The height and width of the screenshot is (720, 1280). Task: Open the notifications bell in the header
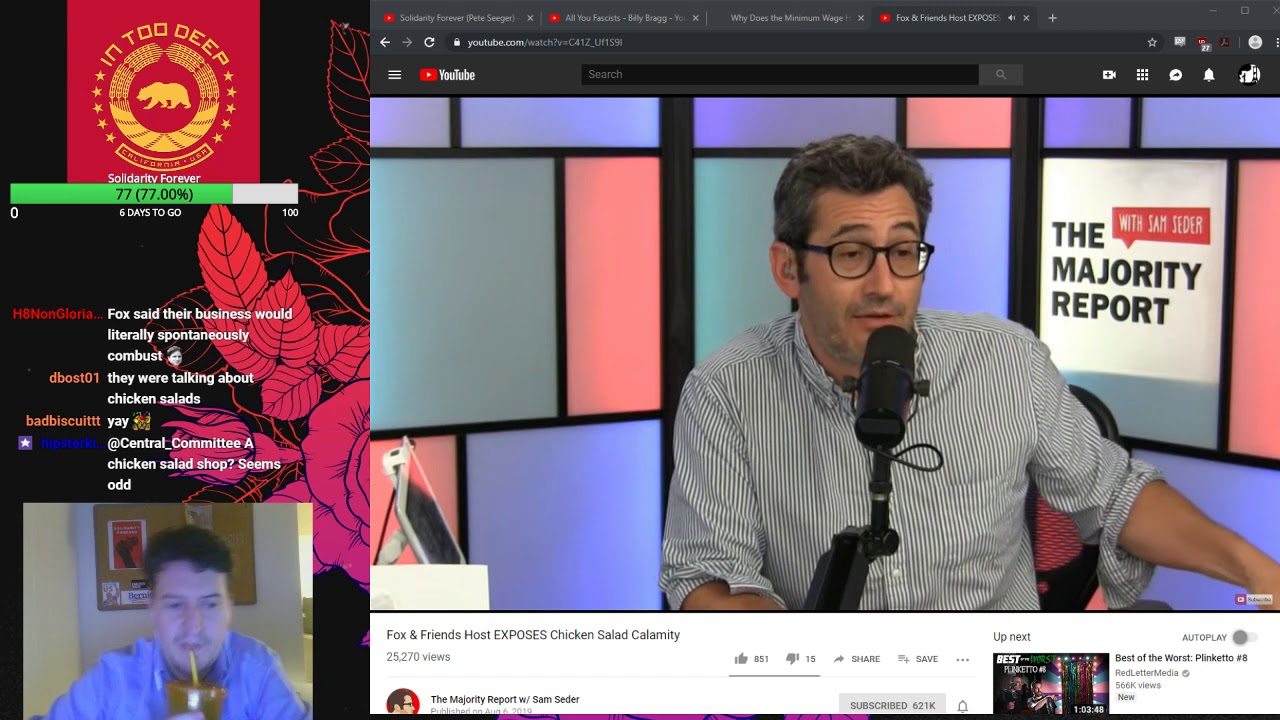click(1209, 75)
